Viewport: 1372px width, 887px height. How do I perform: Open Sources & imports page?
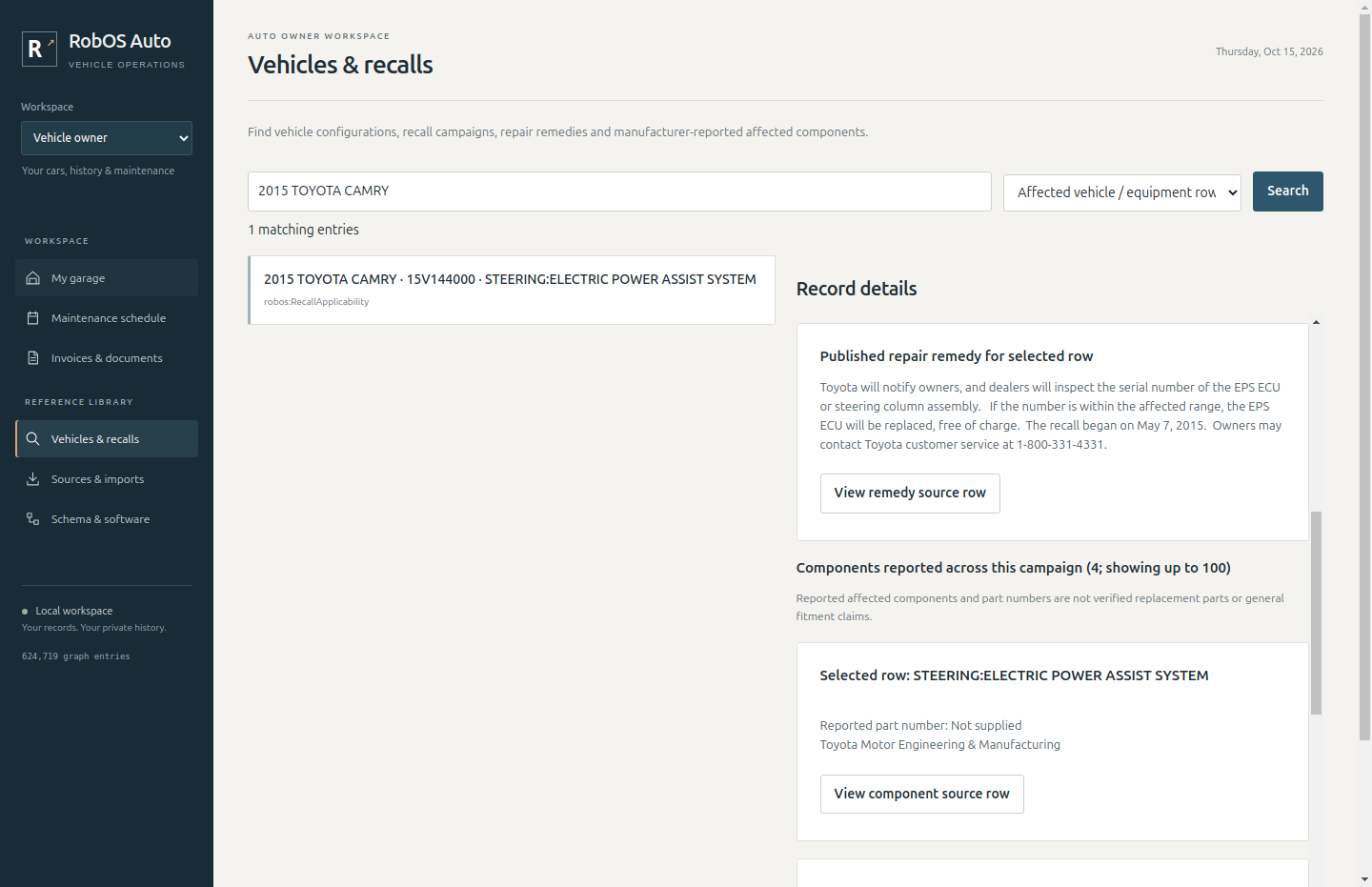[x=107, y=479]
